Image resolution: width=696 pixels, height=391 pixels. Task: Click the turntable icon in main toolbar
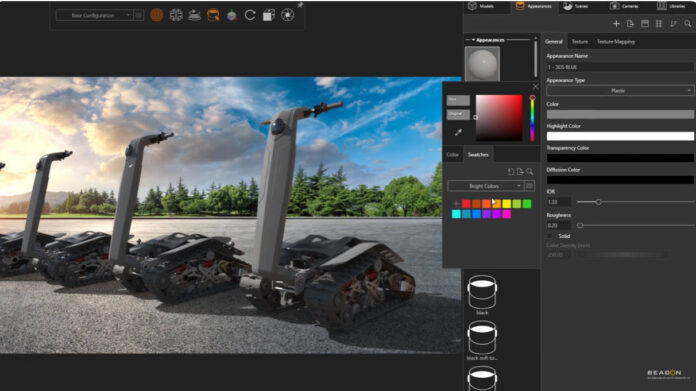[x=194, y=15]
